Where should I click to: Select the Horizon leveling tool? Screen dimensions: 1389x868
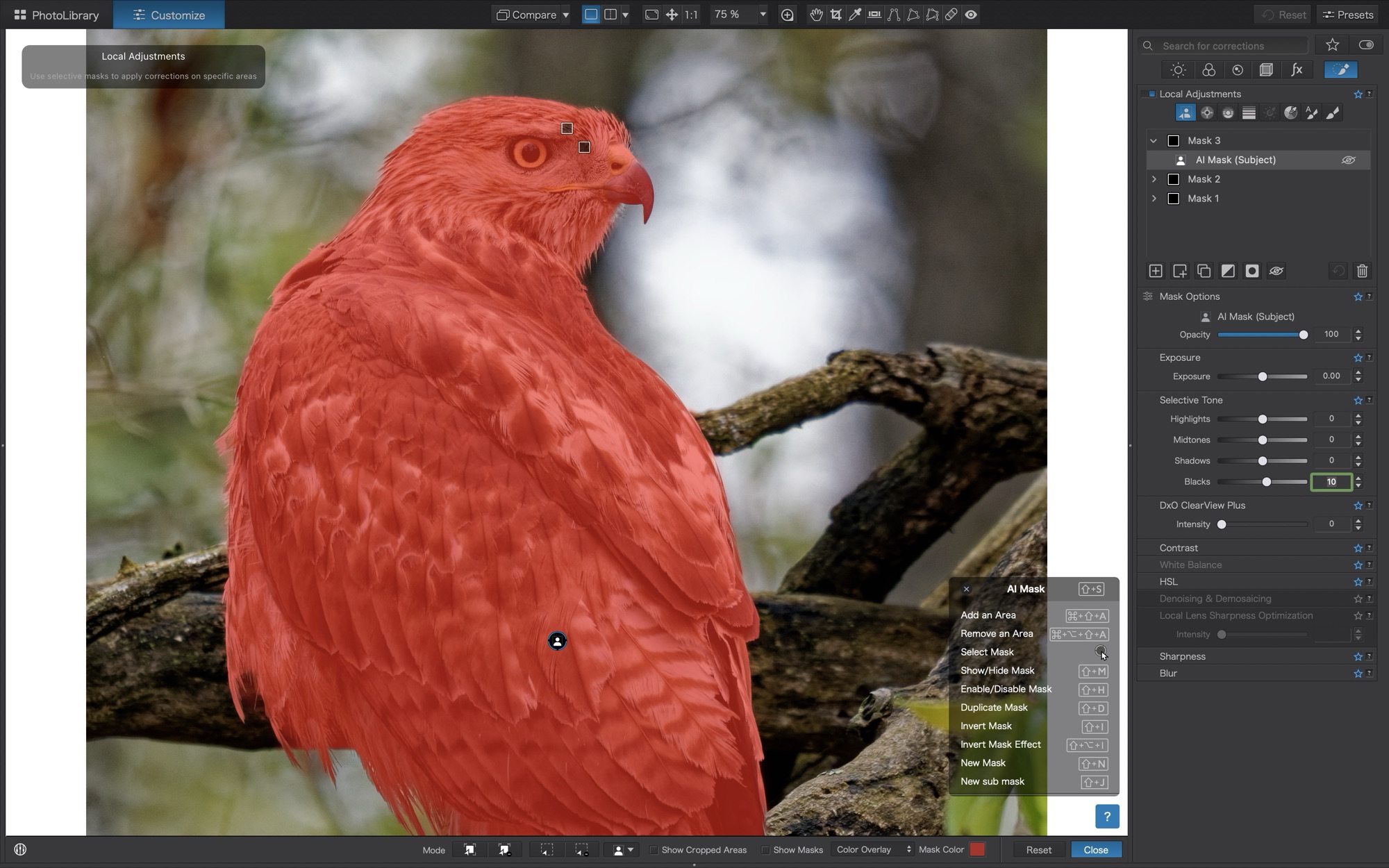874,15
